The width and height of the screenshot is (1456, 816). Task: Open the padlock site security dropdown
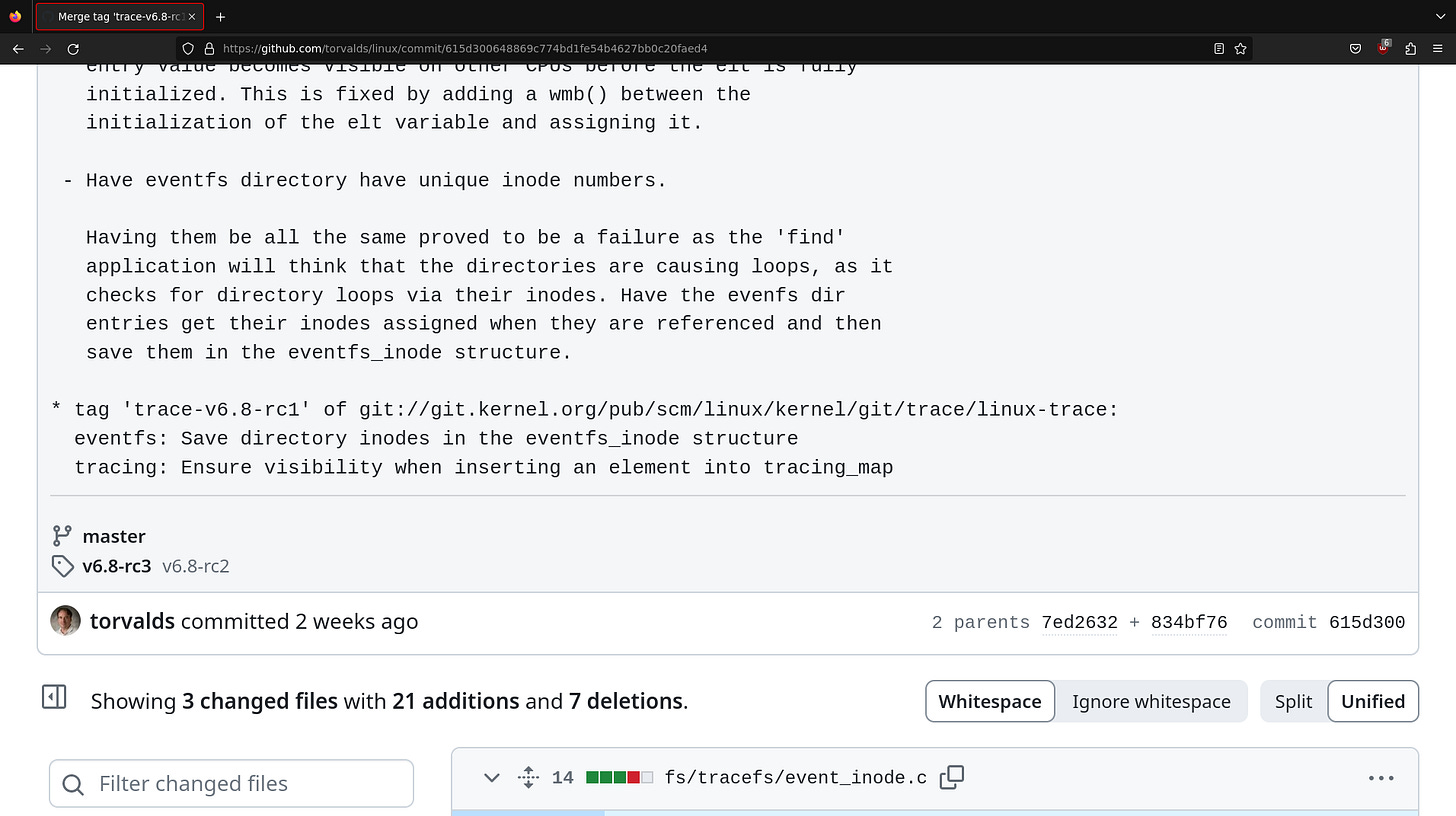click(x=207, y=48)
